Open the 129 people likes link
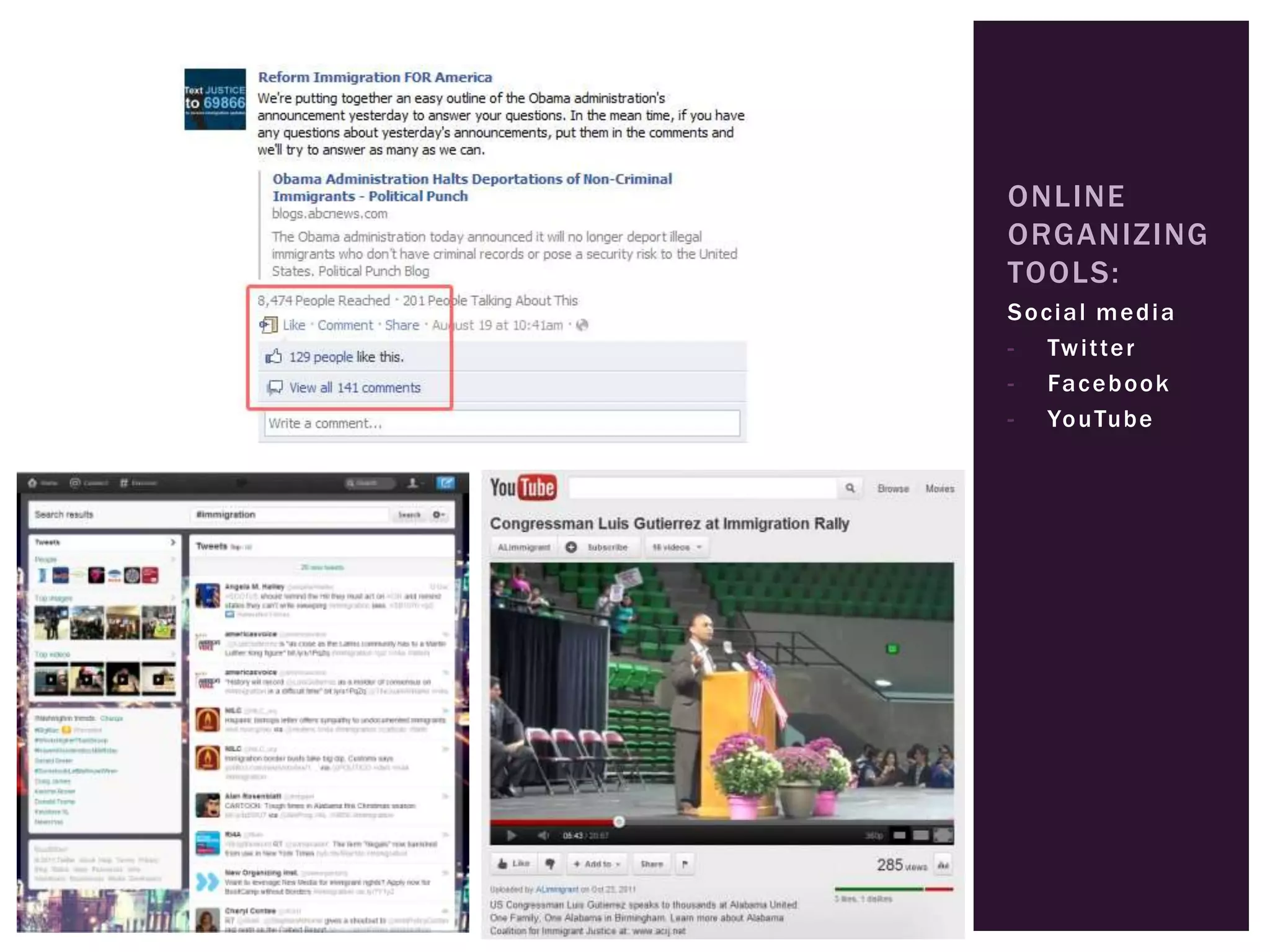Viewport: 1270px width, 952px height. pos(321,357)
